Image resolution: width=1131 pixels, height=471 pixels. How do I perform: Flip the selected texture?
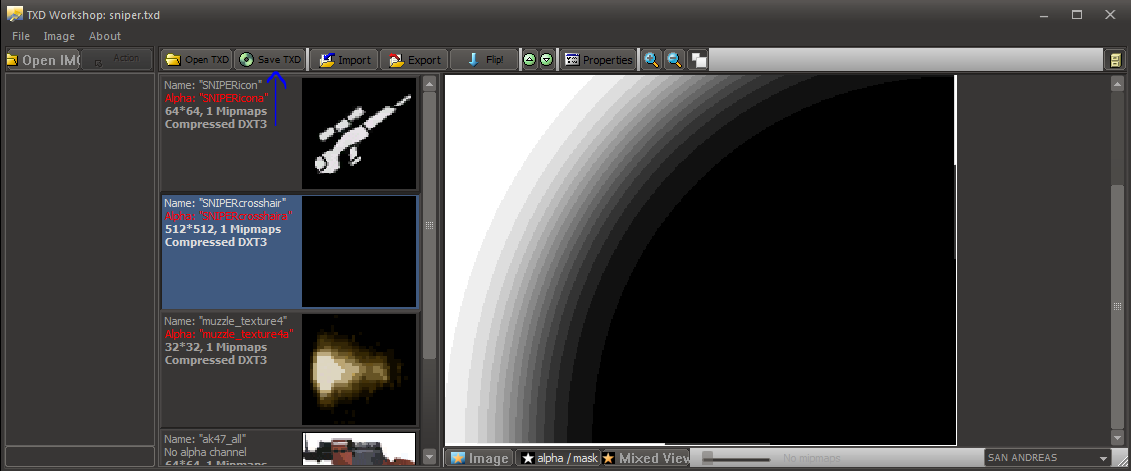pyautogui.click(x=484, y=60)
